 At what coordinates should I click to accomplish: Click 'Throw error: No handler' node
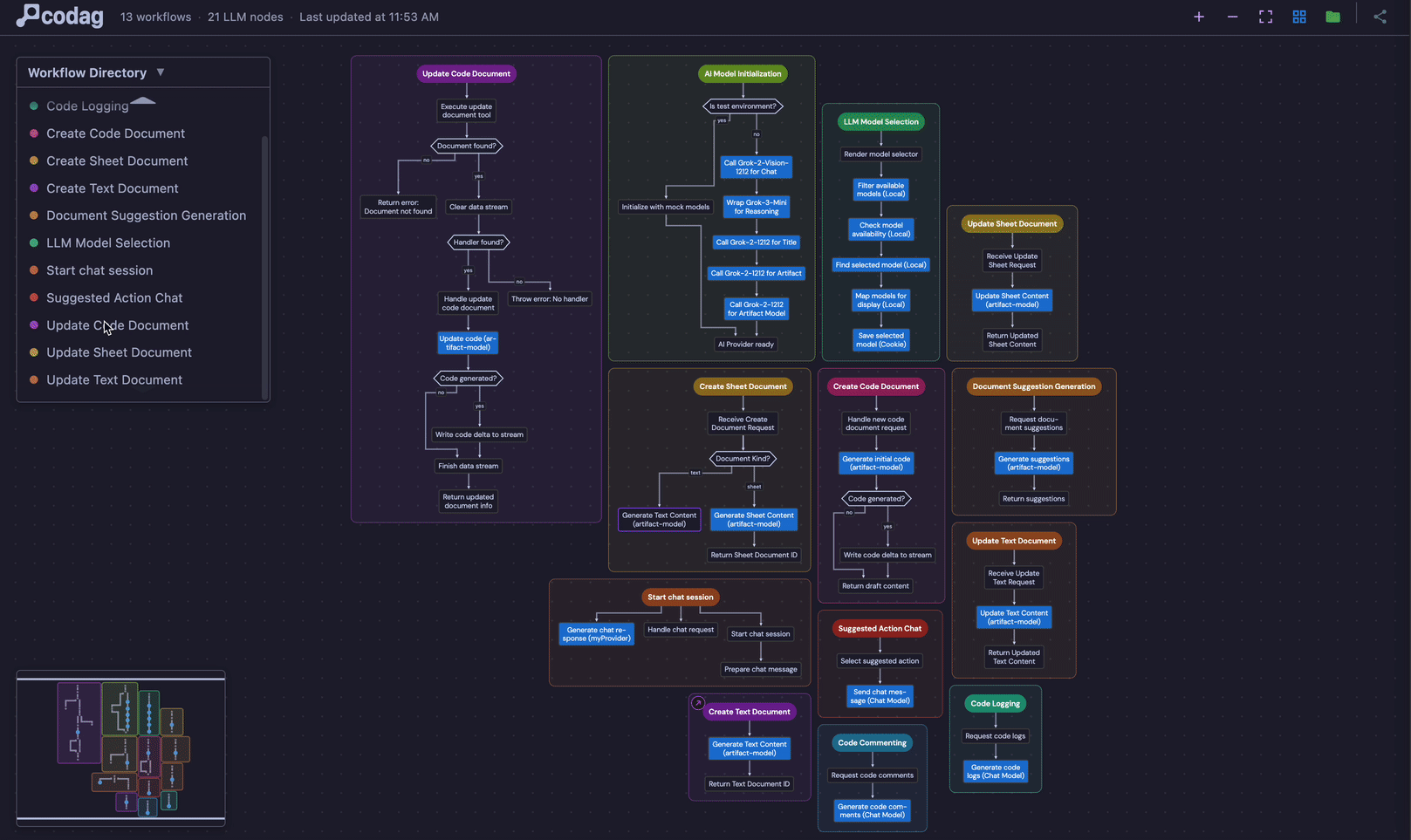550,299
